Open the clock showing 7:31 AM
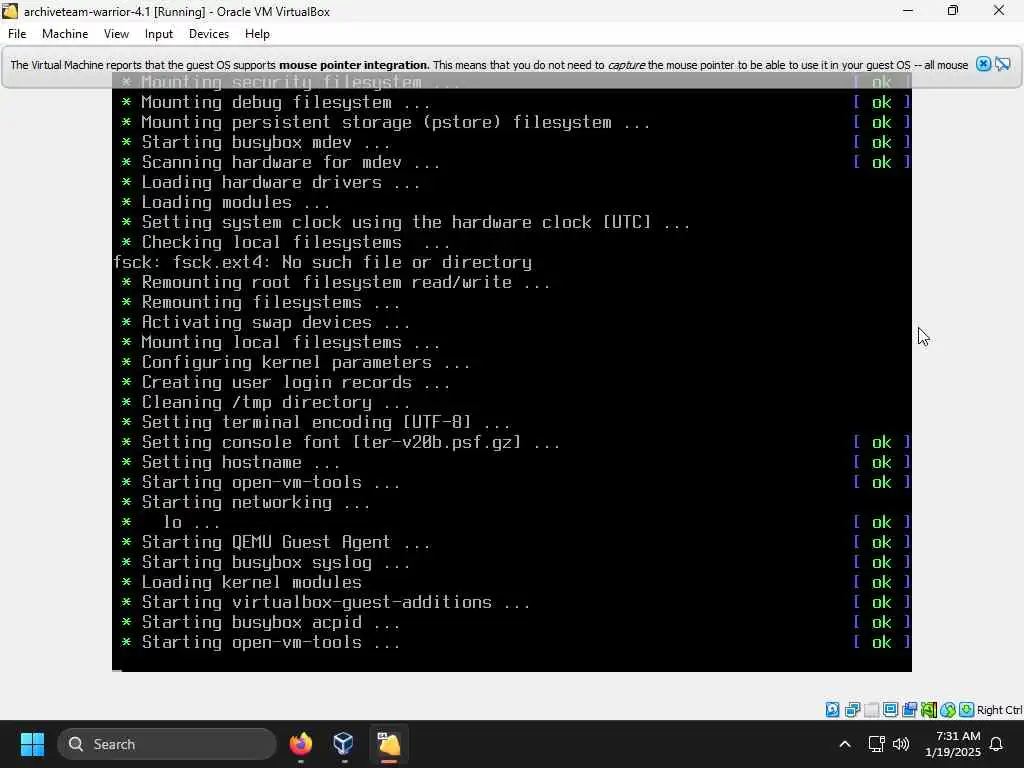Viewport: 1024px width, 768px height. [x=953, y=744]
